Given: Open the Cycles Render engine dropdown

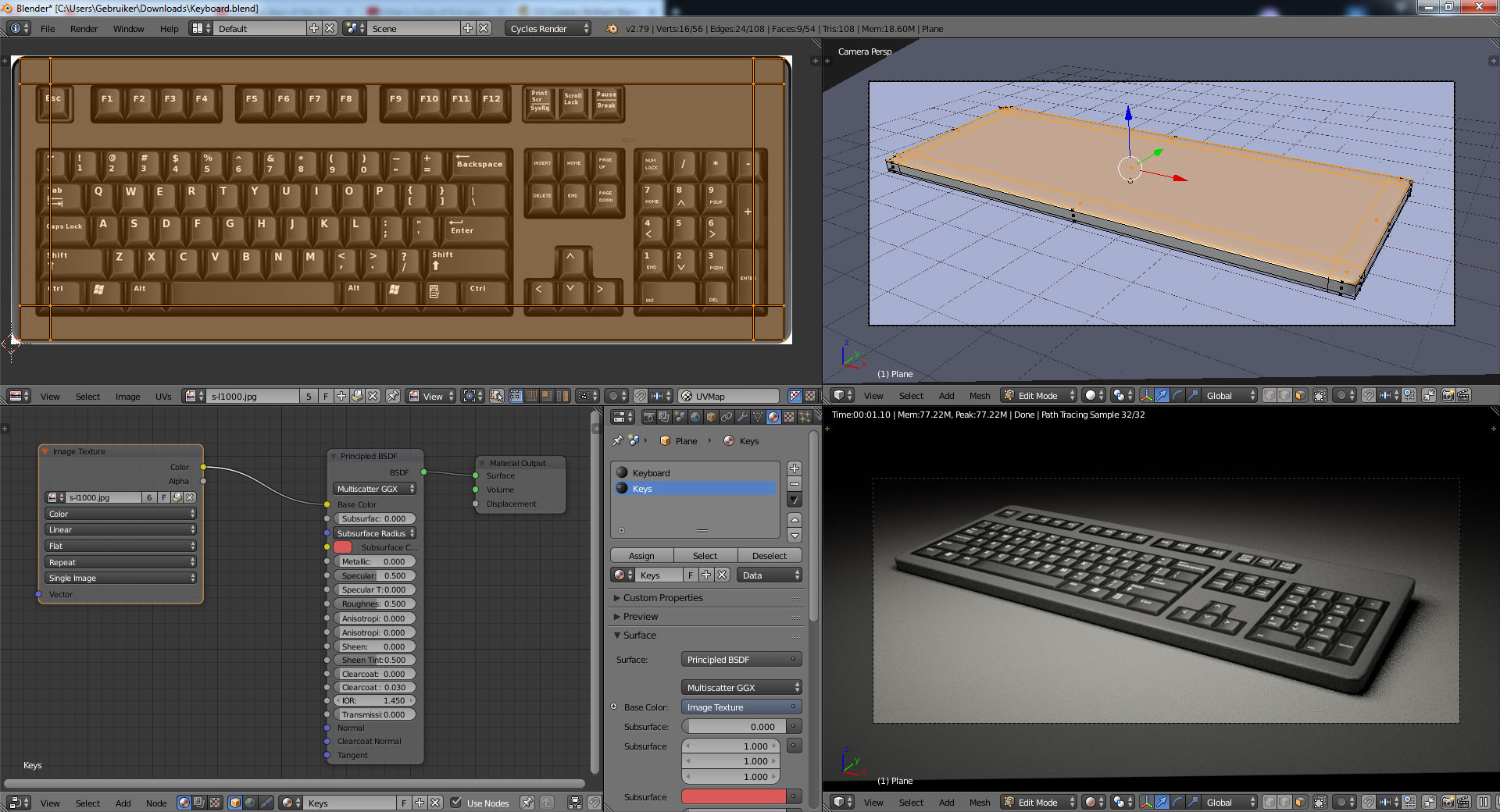Looking at the screenshot, I should point(548,28).
